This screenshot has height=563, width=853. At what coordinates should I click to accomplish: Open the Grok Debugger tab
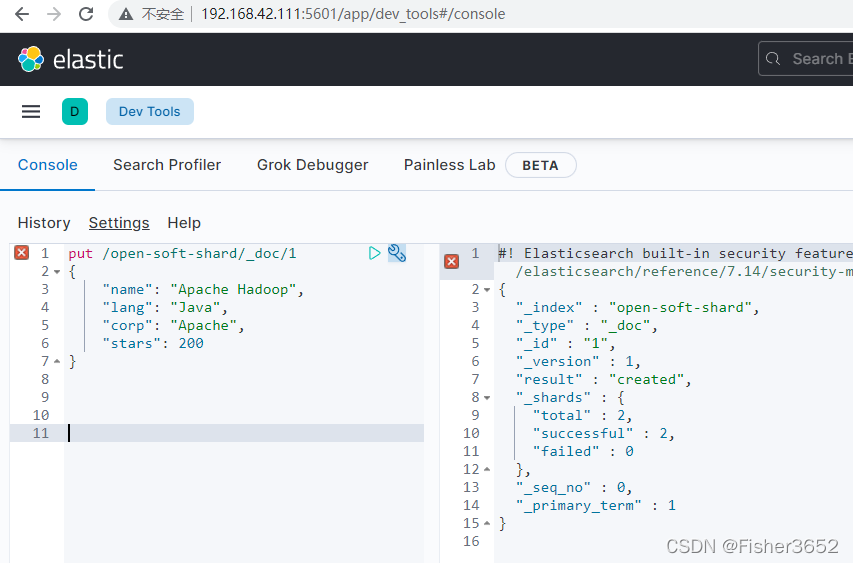(x=313, y=165)
